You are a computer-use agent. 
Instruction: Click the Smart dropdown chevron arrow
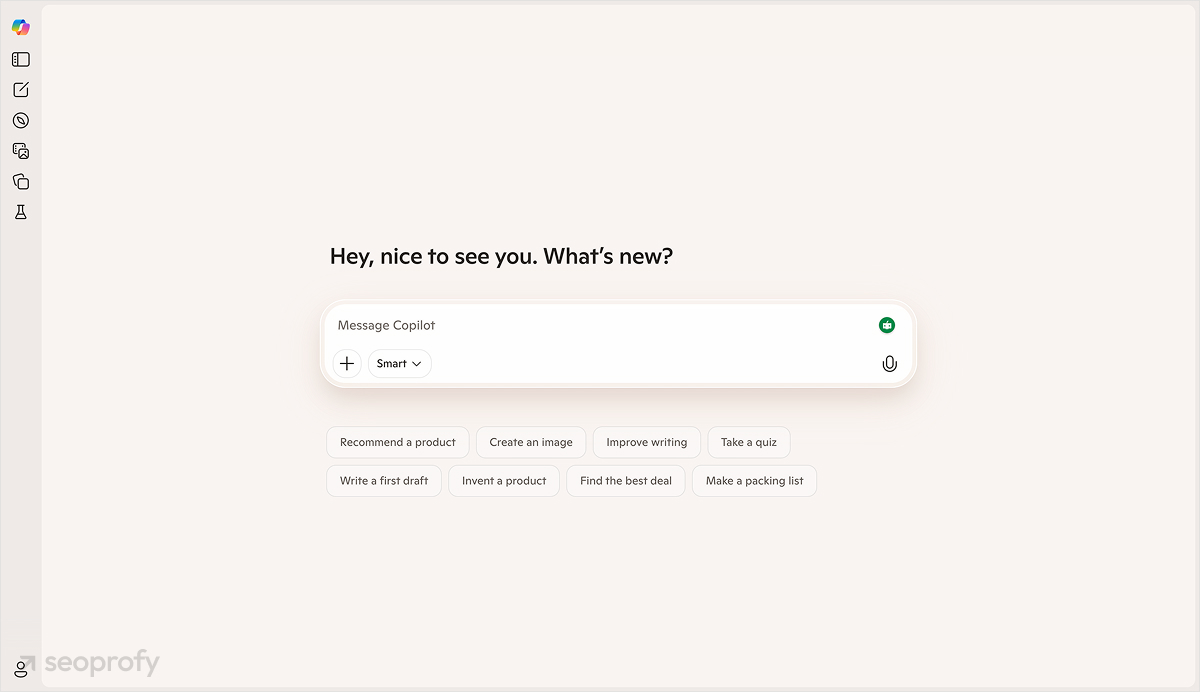(x=419, y=363)
